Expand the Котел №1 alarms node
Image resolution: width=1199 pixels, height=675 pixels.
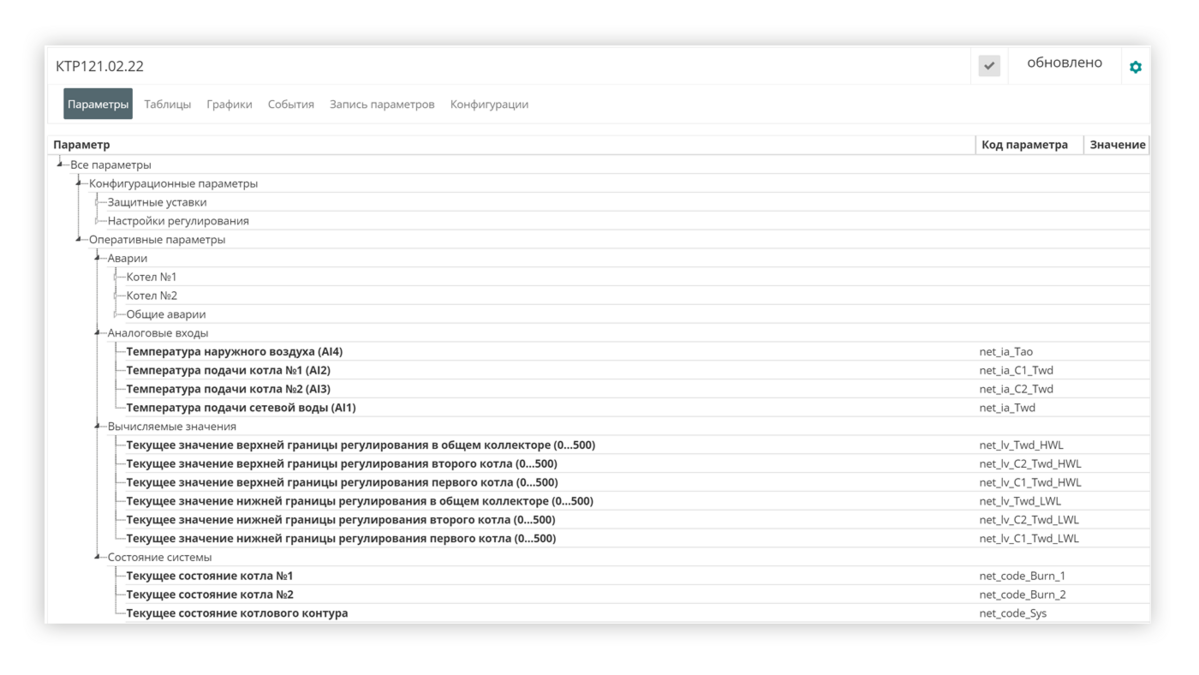[115, 277]
